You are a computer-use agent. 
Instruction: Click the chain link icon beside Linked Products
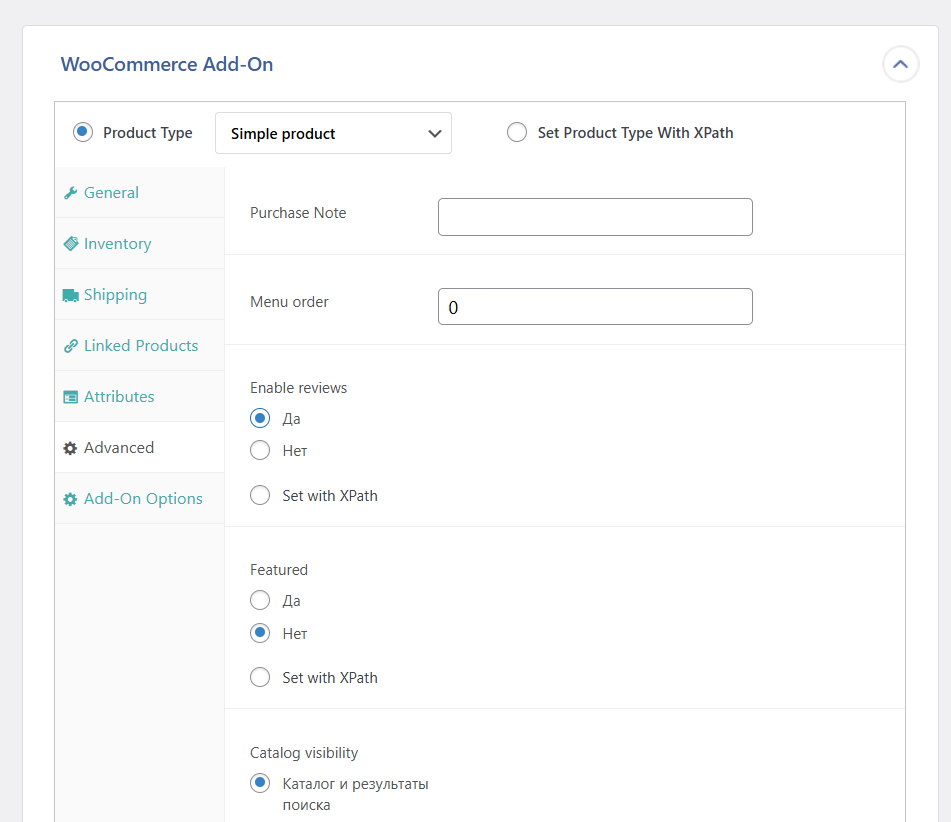click(x=70, y=346)
